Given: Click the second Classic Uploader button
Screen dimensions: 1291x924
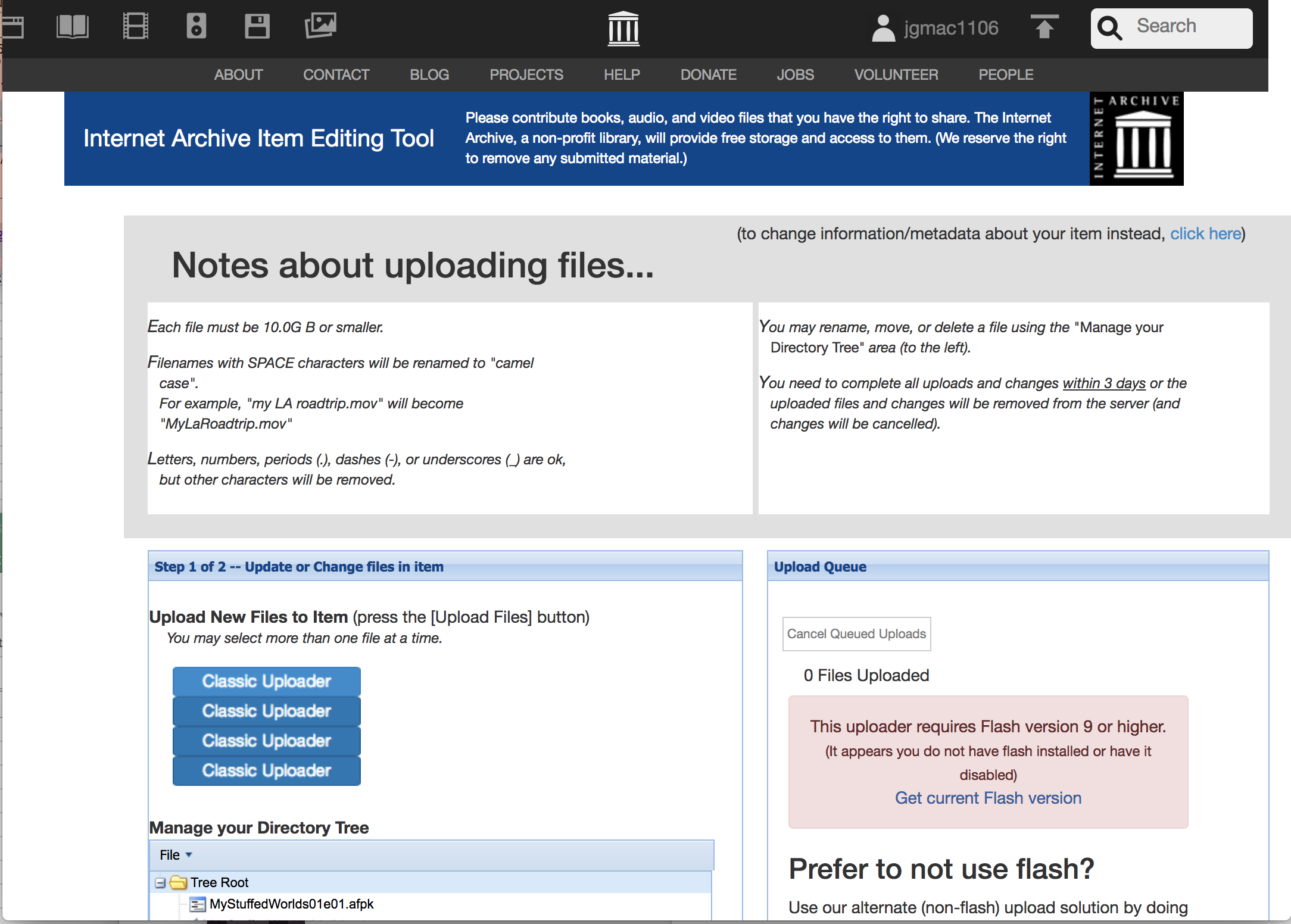Looking at the screenshot, I should click(267, 711).
